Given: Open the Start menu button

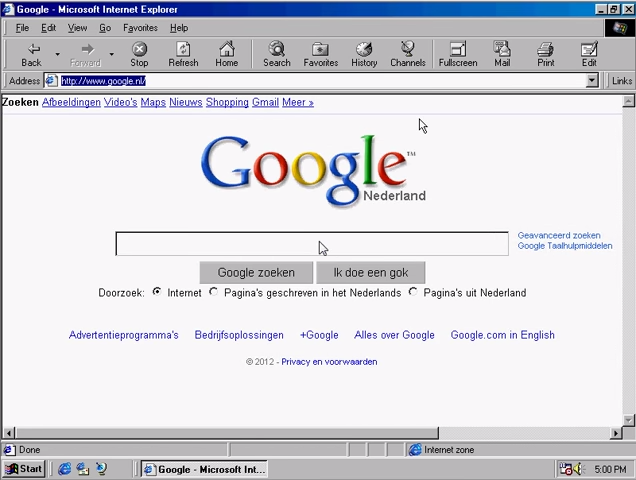Looking at the screenshot, I should pyautogui.click(x=24, y=469).
